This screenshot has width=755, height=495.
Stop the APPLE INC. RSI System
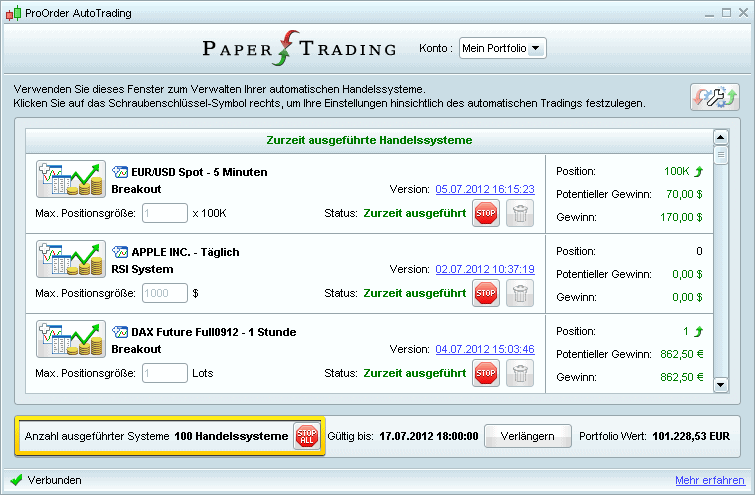coord(486,293)
